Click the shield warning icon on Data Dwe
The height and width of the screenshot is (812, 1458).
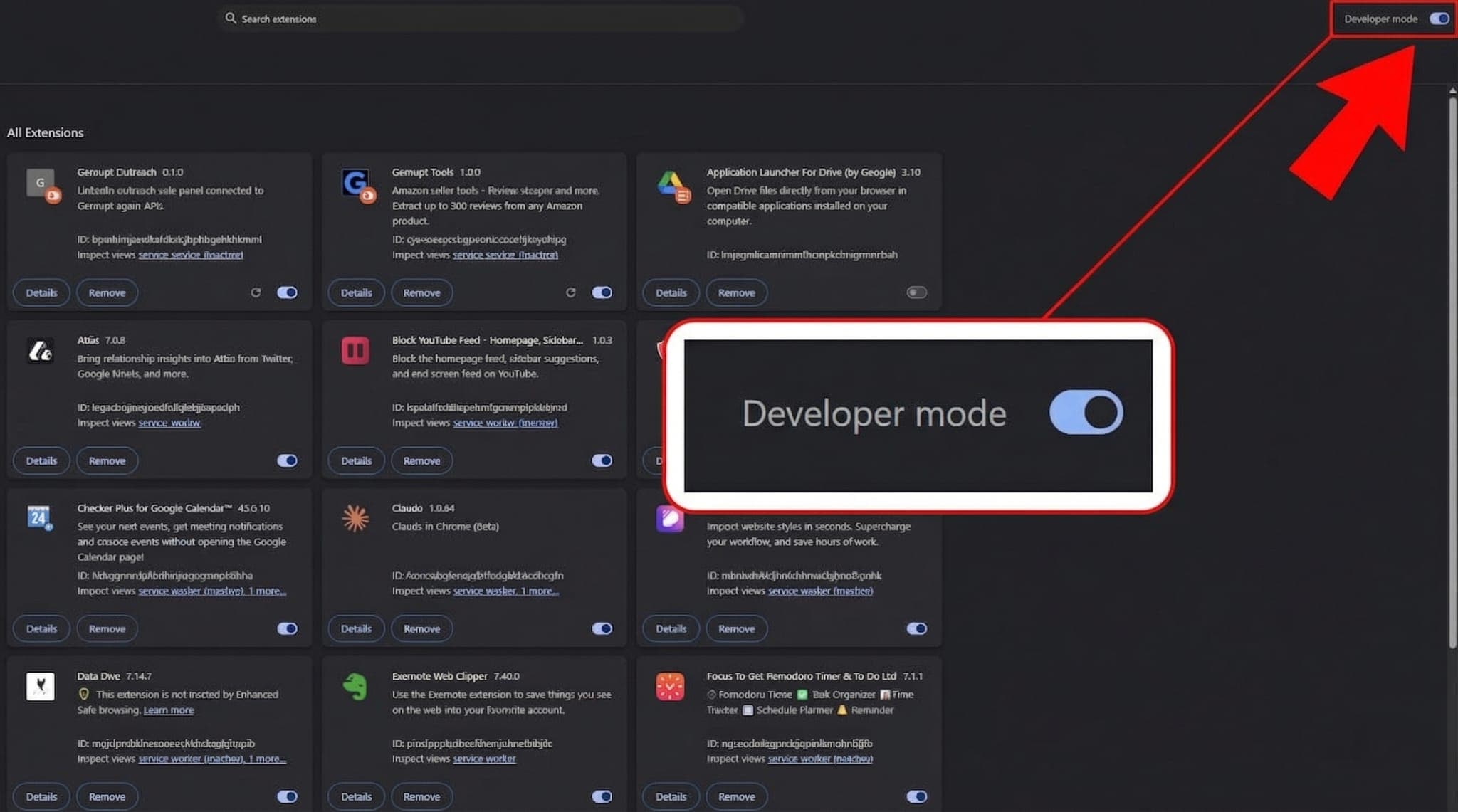[84, 694]
